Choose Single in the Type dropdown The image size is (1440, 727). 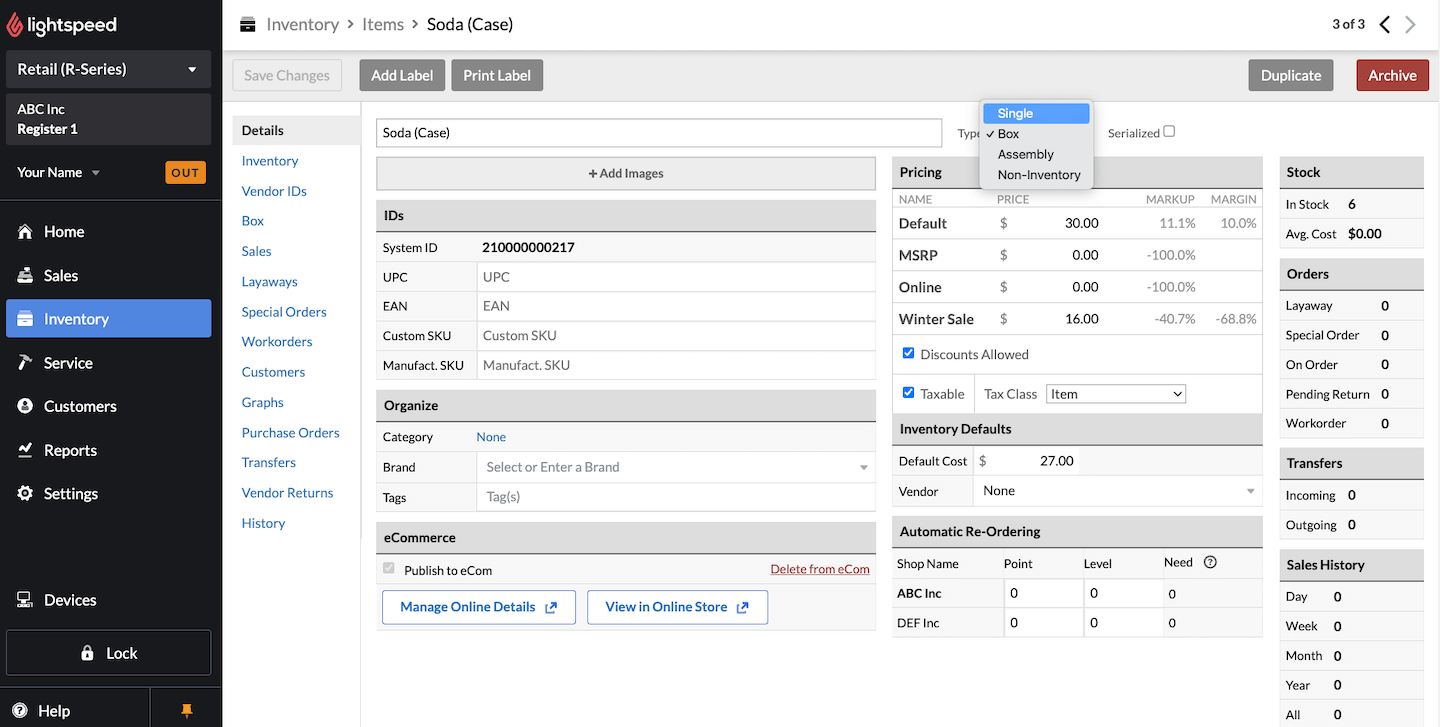[x=1036, y=113]
